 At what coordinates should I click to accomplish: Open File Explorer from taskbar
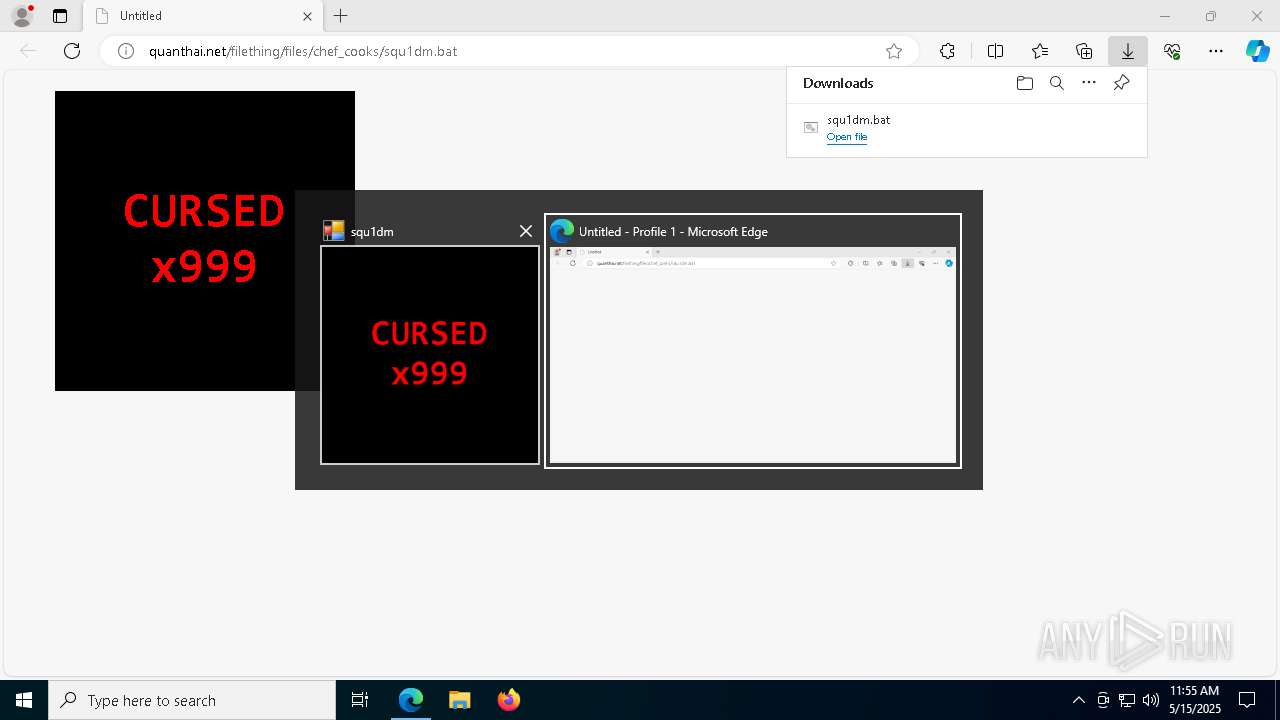[459, 700]
